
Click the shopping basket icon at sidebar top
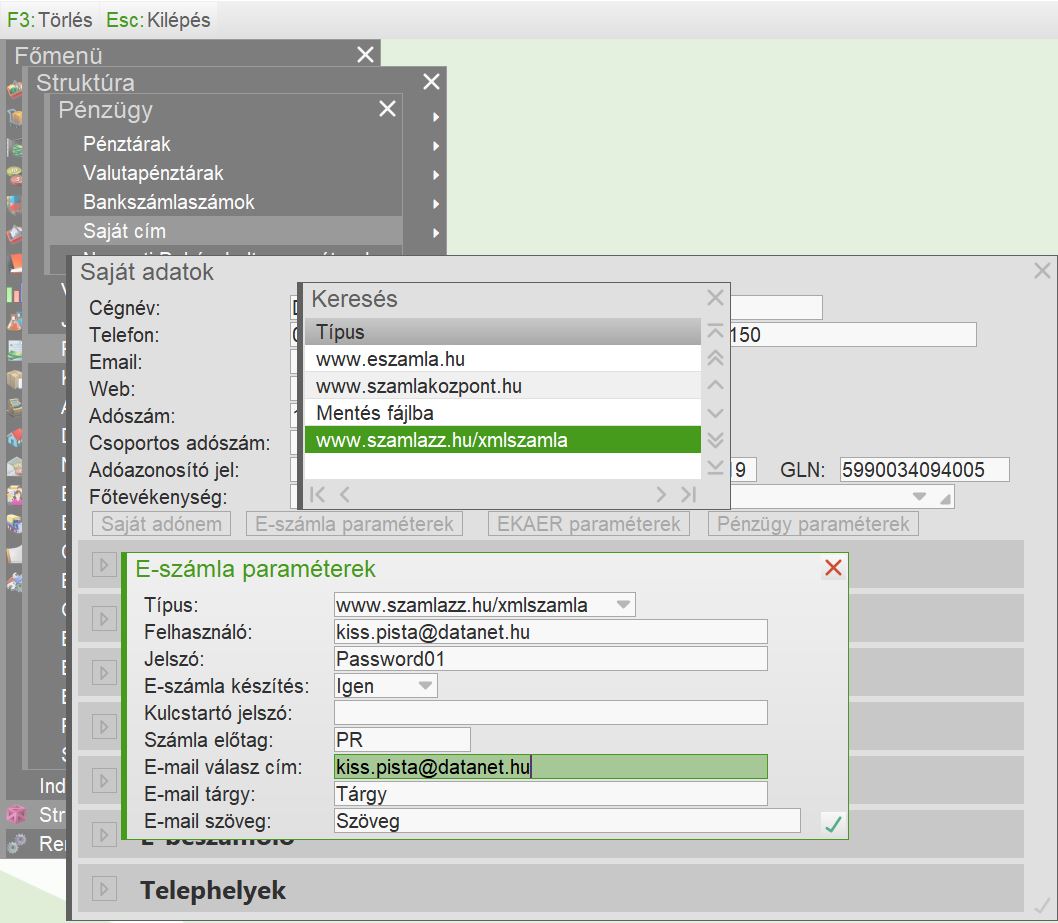pos(14,89)
